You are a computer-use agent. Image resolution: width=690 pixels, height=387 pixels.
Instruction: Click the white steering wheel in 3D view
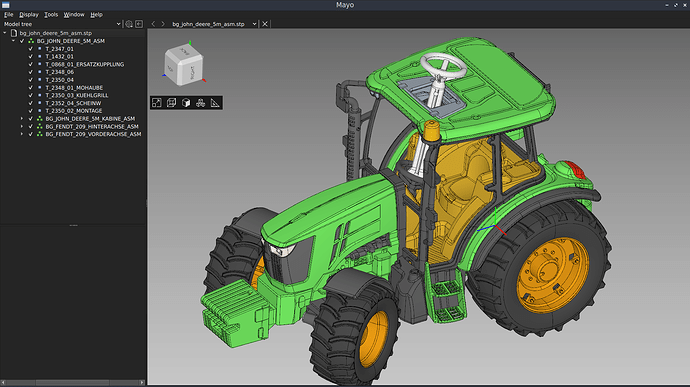click(443, 66)
